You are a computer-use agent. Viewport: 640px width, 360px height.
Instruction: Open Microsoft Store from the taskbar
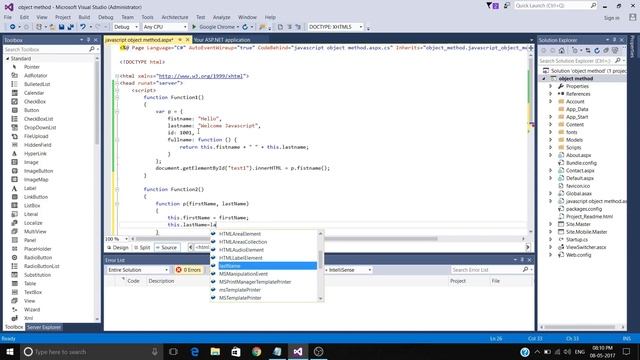coord(236,351)
